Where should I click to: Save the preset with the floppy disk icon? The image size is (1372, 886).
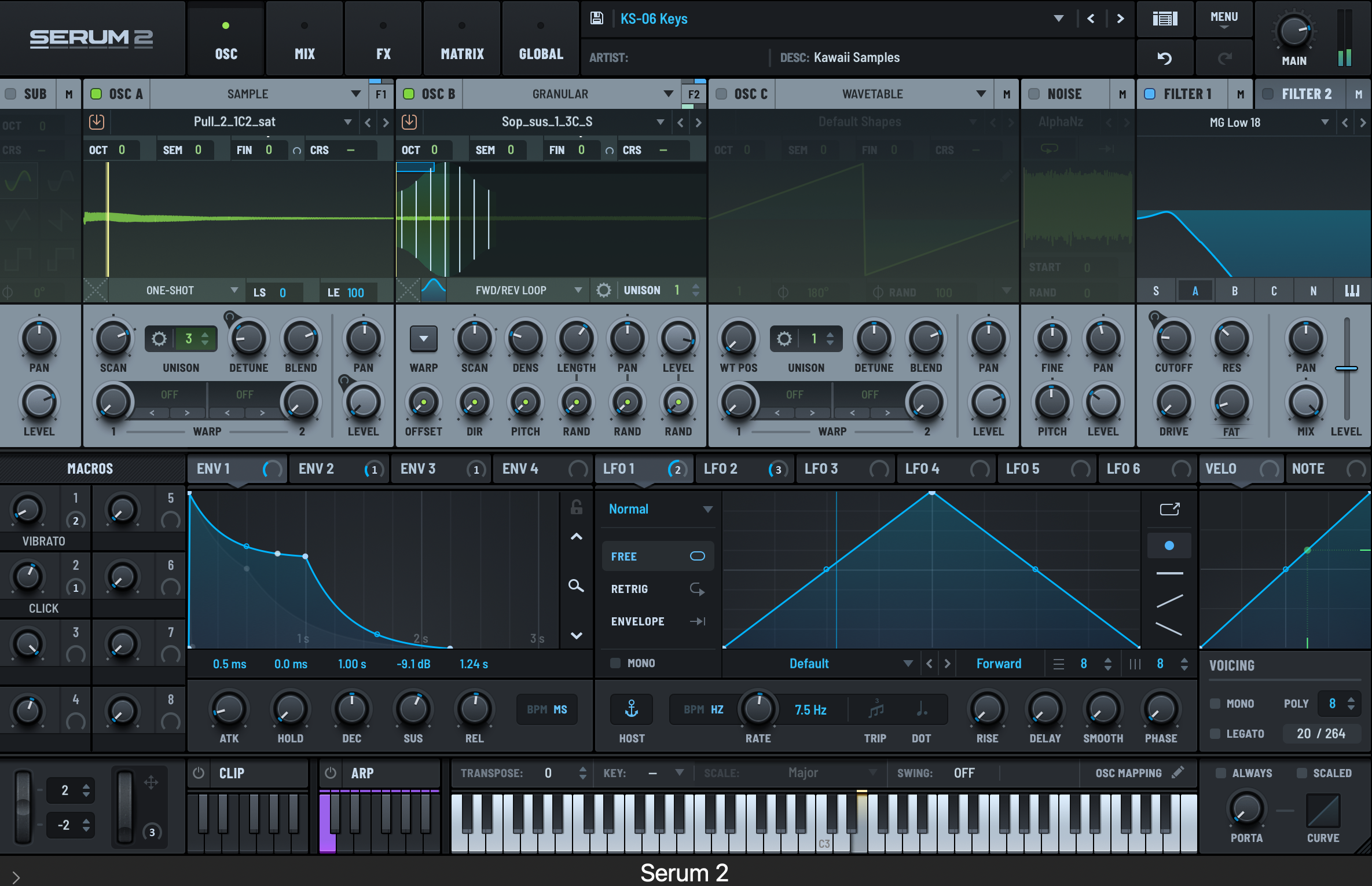(596, 19)
